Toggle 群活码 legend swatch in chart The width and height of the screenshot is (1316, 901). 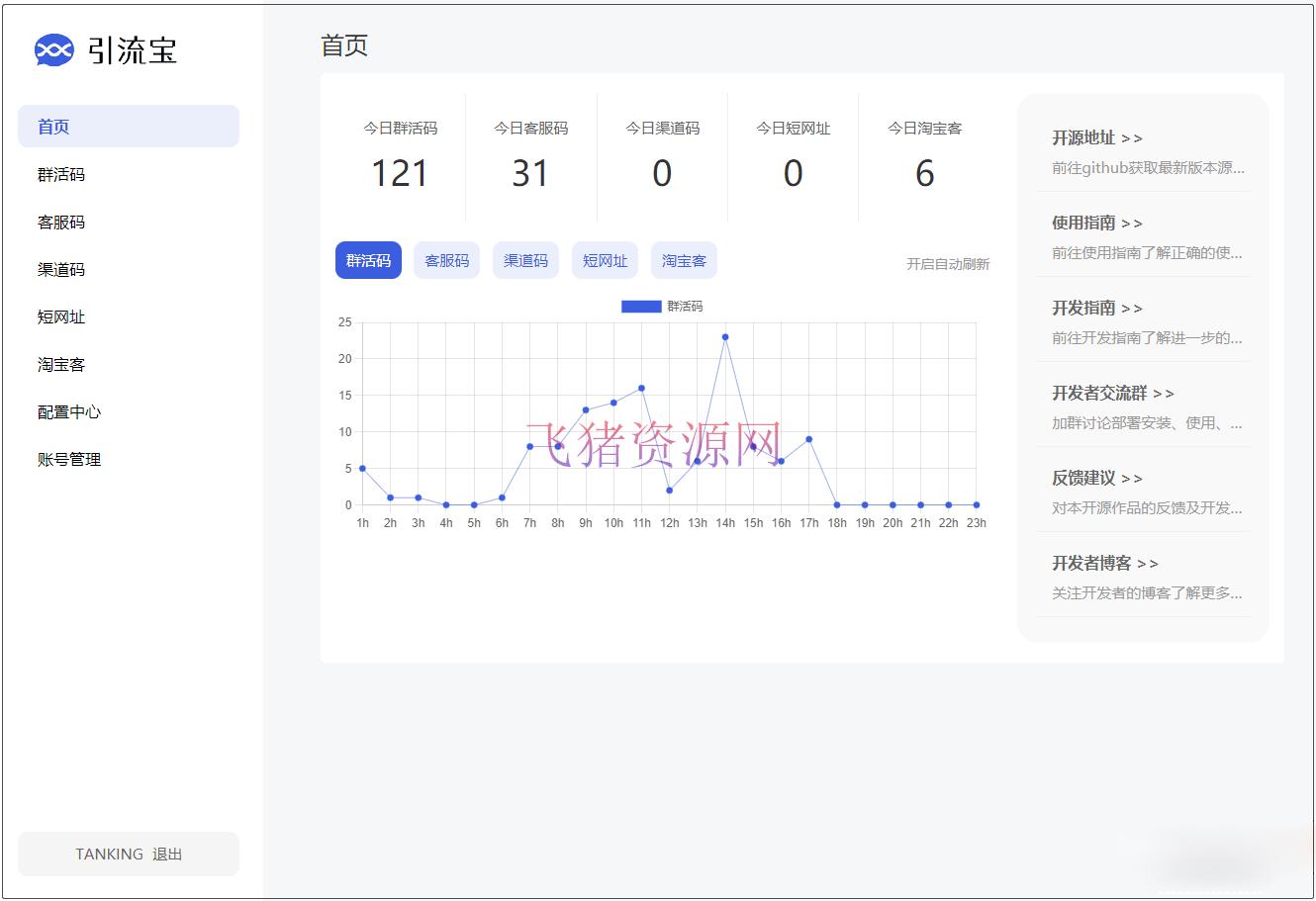point(640,307)
